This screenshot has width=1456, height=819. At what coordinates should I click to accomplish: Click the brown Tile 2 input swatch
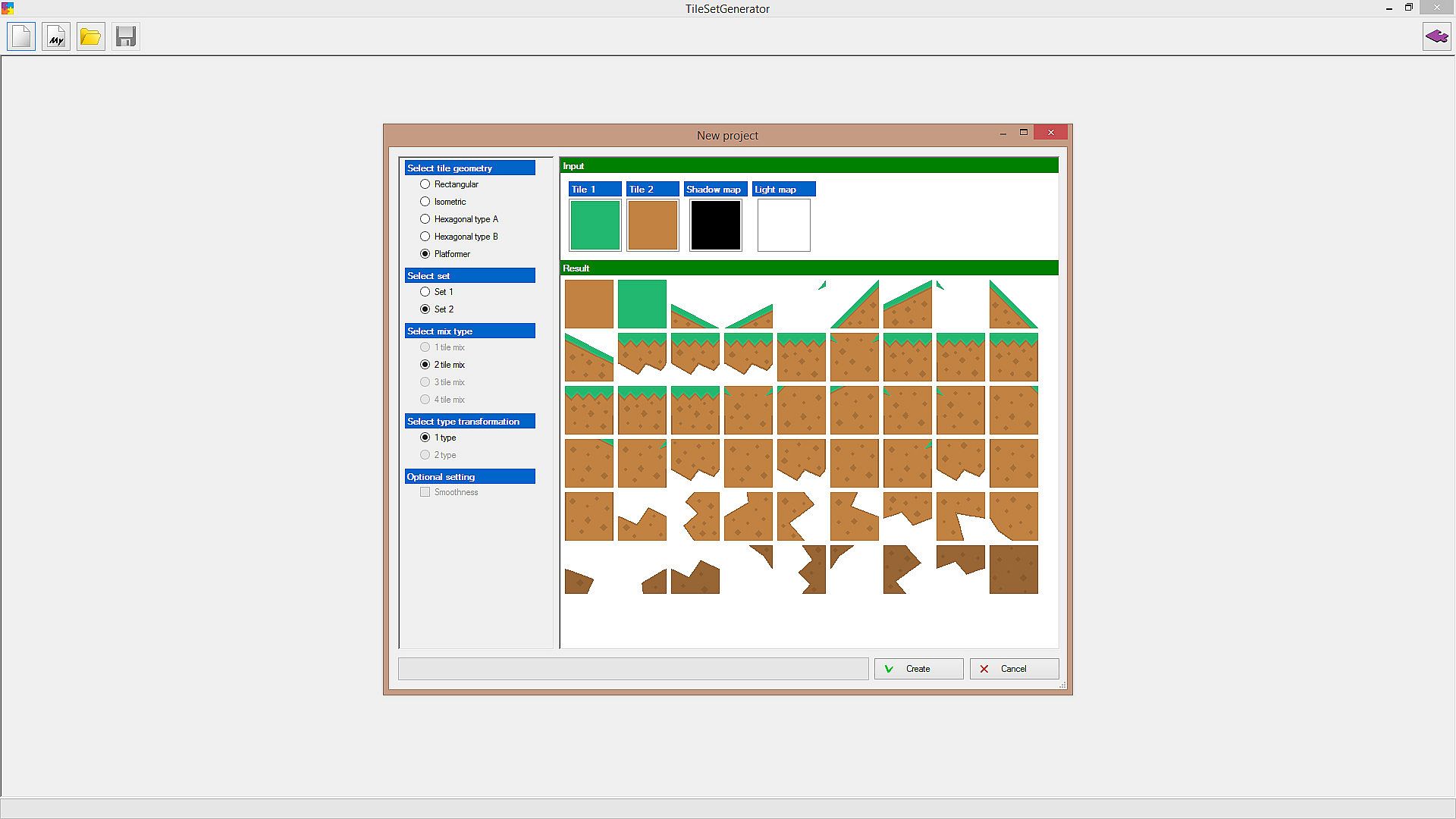[x=653, y=225]
